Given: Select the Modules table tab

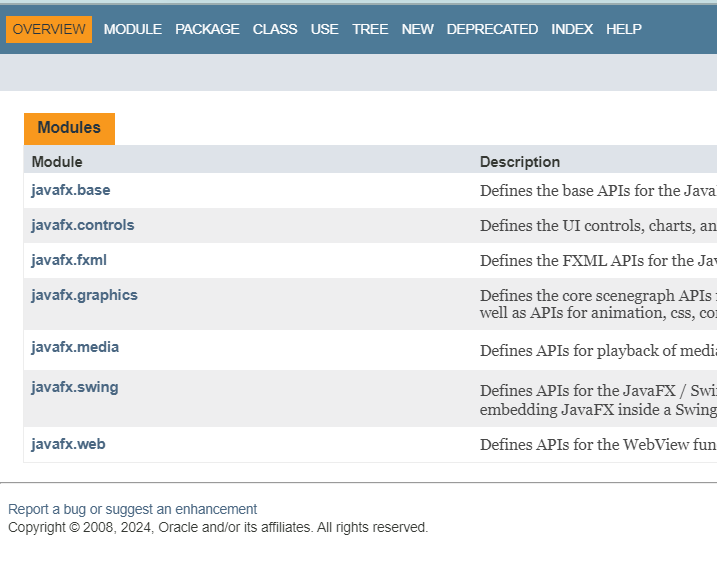Looking at the screenshot, I should [69, 128].
